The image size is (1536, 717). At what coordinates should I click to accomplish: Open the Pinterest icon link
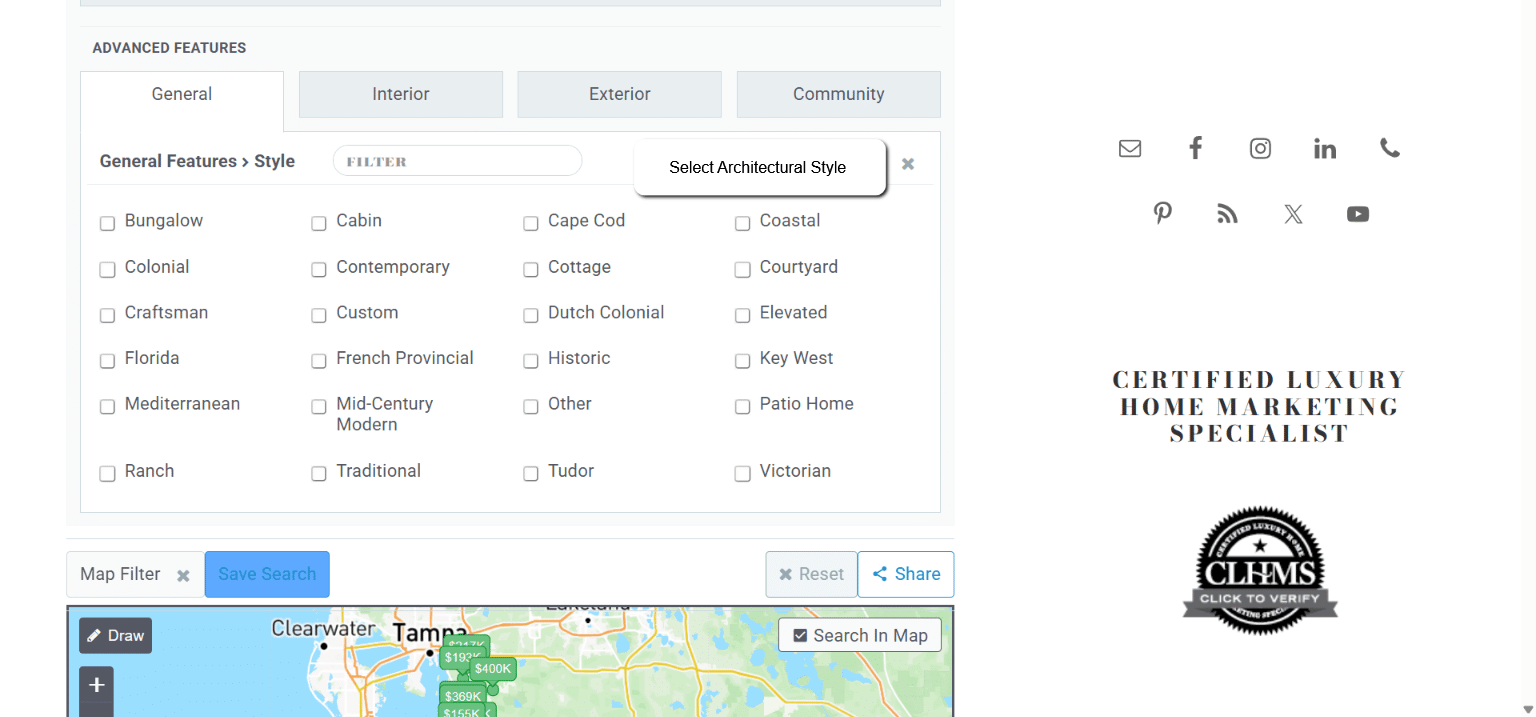(x=1162, y=214)
